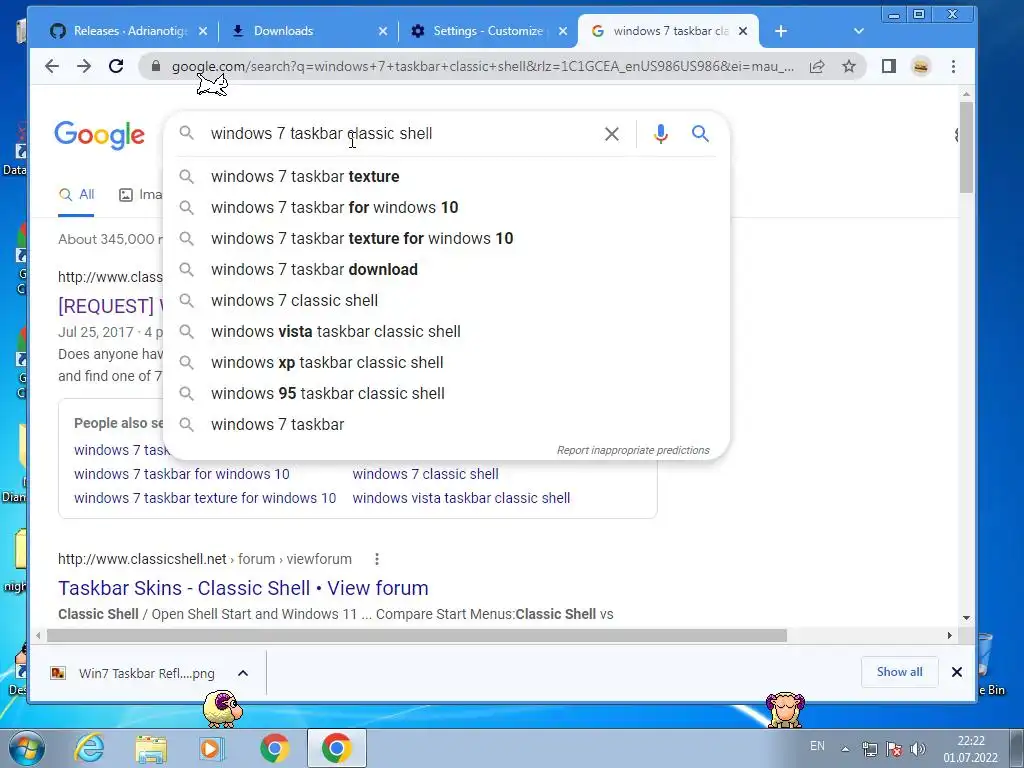1024x768 pixels.
Task: Show hidden system tray icons arrow
Action: [x=845, y=749]
